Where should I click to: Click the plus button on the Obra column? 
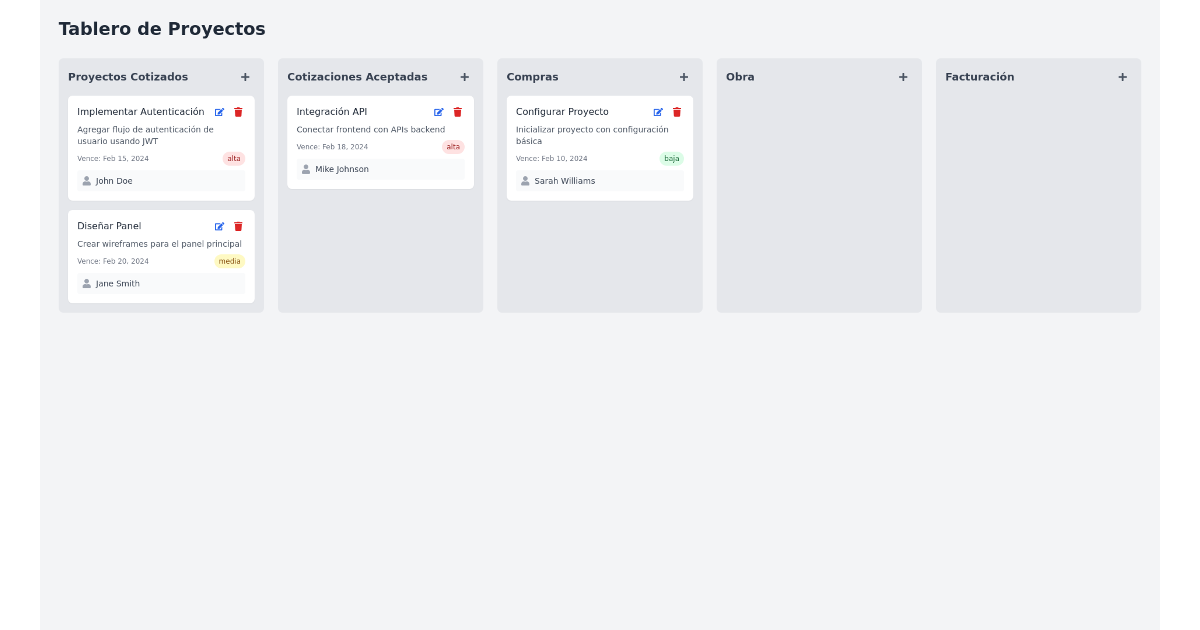tap(903, 76)
